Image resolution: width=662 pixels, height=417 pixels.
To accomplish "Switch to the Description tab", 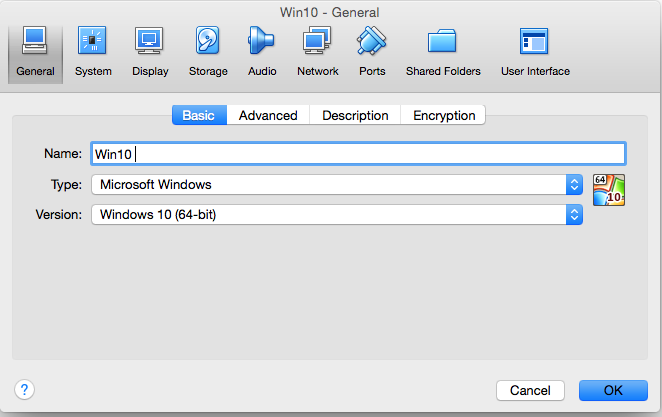I will click(x=355, y=115).
